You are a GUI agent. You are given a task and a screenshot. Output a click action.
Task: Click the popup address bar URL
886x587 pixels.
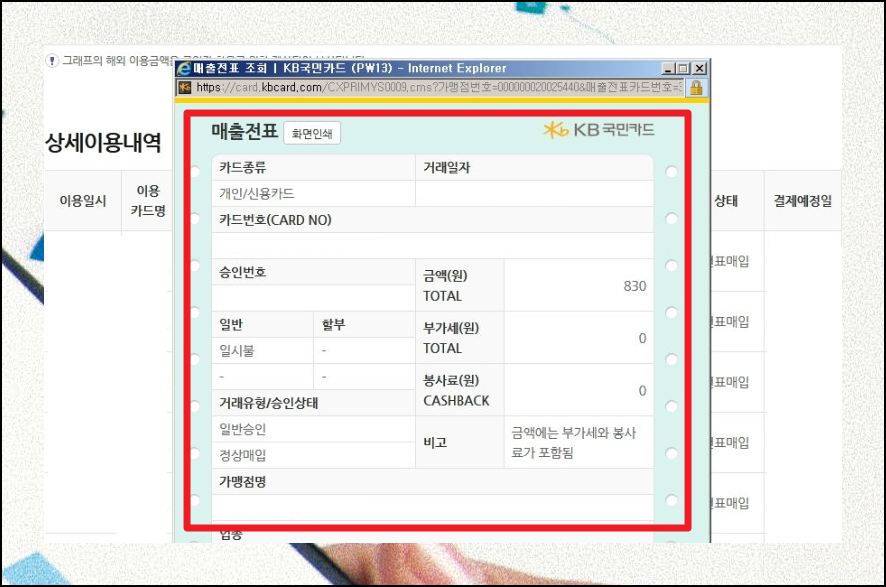tap(438, 88)
